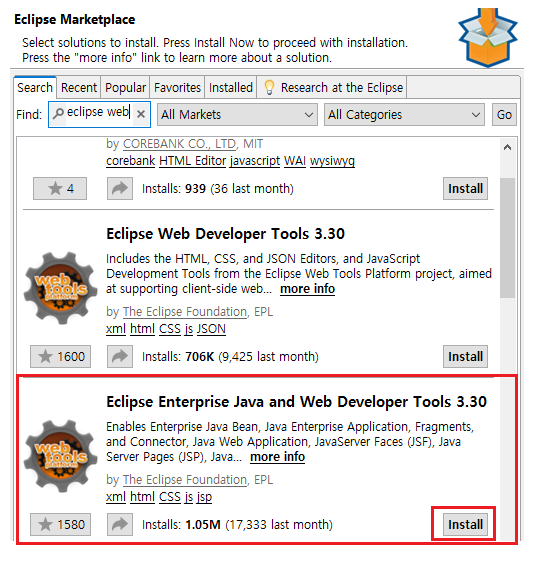Screen dimensions: 536x563
Task: Switch to the Favorites tab
Action: [177, 87]
